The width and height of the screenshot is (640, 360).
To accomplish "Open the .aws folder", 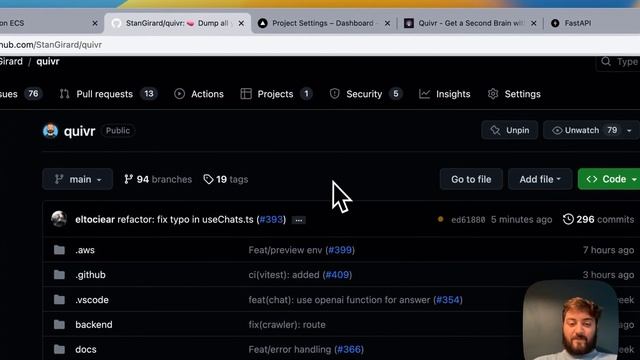I will coord(85,250).
